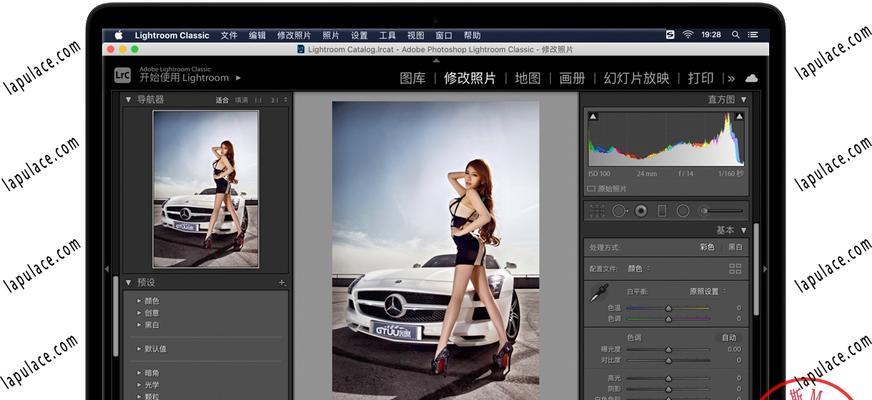The width and height of the screenshot is (872, 400).
Task: Switch to the 地图 module
Action: [527, 78]
